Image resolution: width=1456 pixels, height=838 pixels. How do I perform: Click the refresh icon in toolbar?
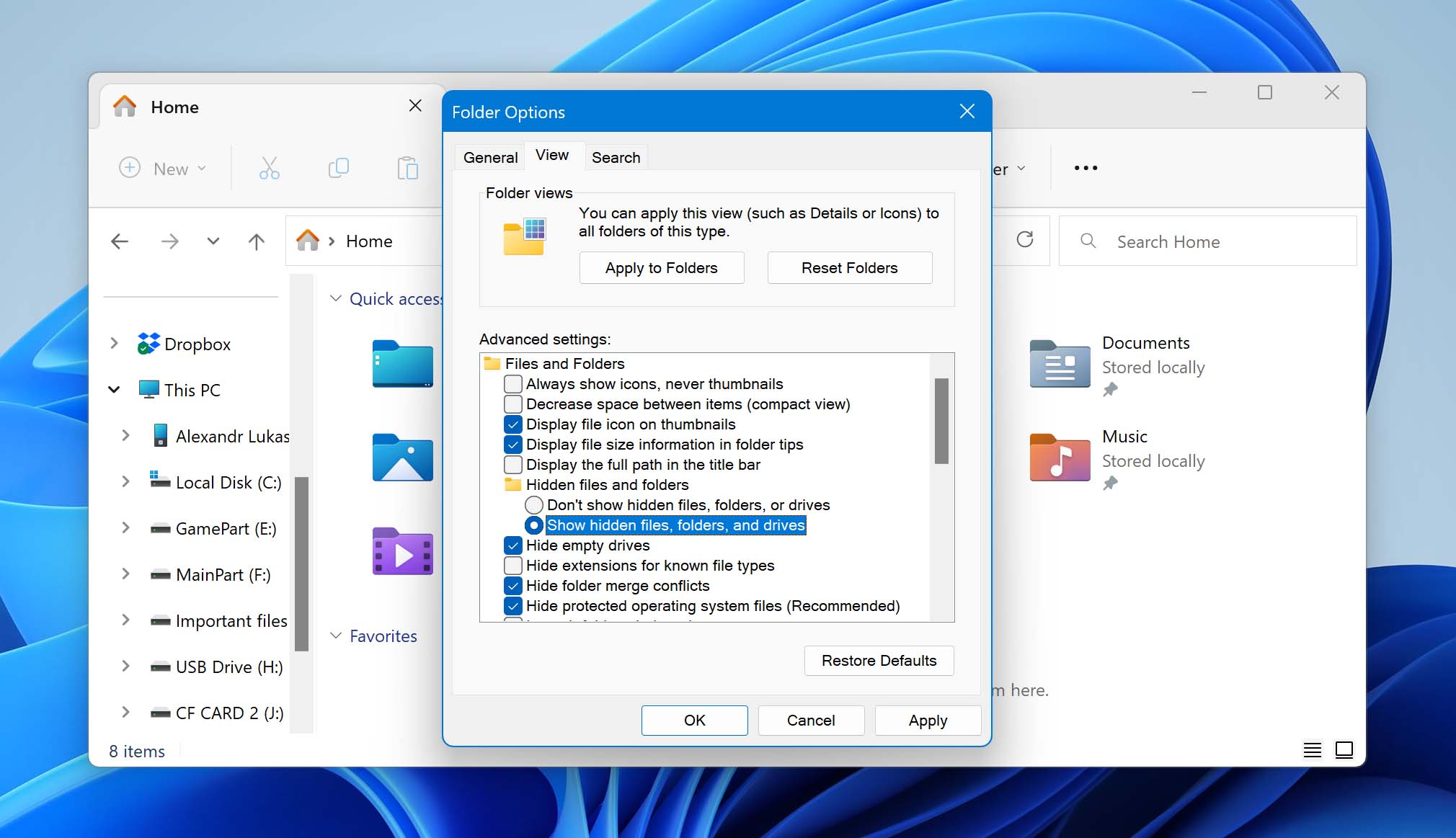pyautogui.click(x=1025, y=240)
